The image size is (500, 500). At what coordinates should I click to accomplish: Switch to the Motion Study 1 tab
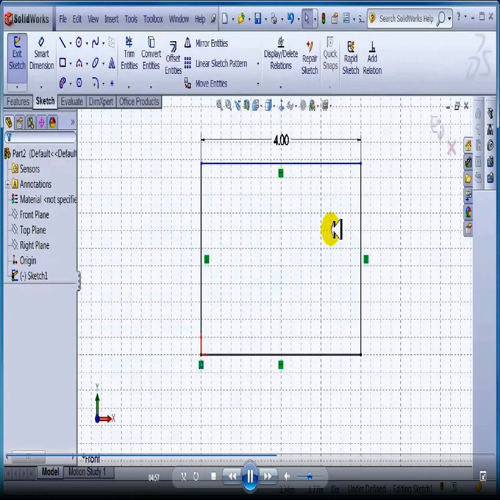(87, 472)
